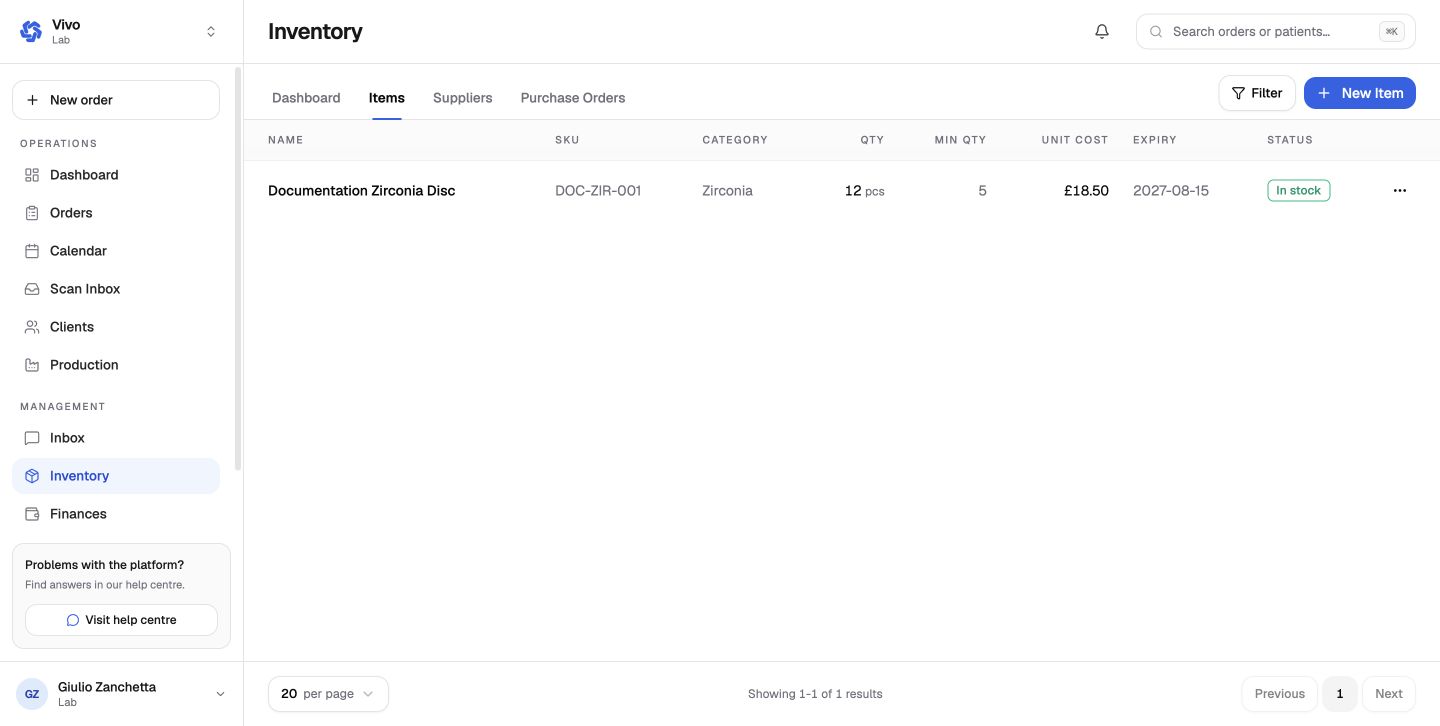Click the Vivo logo icon
Viewport: 1440px width, 726px height.
point(31,32)
